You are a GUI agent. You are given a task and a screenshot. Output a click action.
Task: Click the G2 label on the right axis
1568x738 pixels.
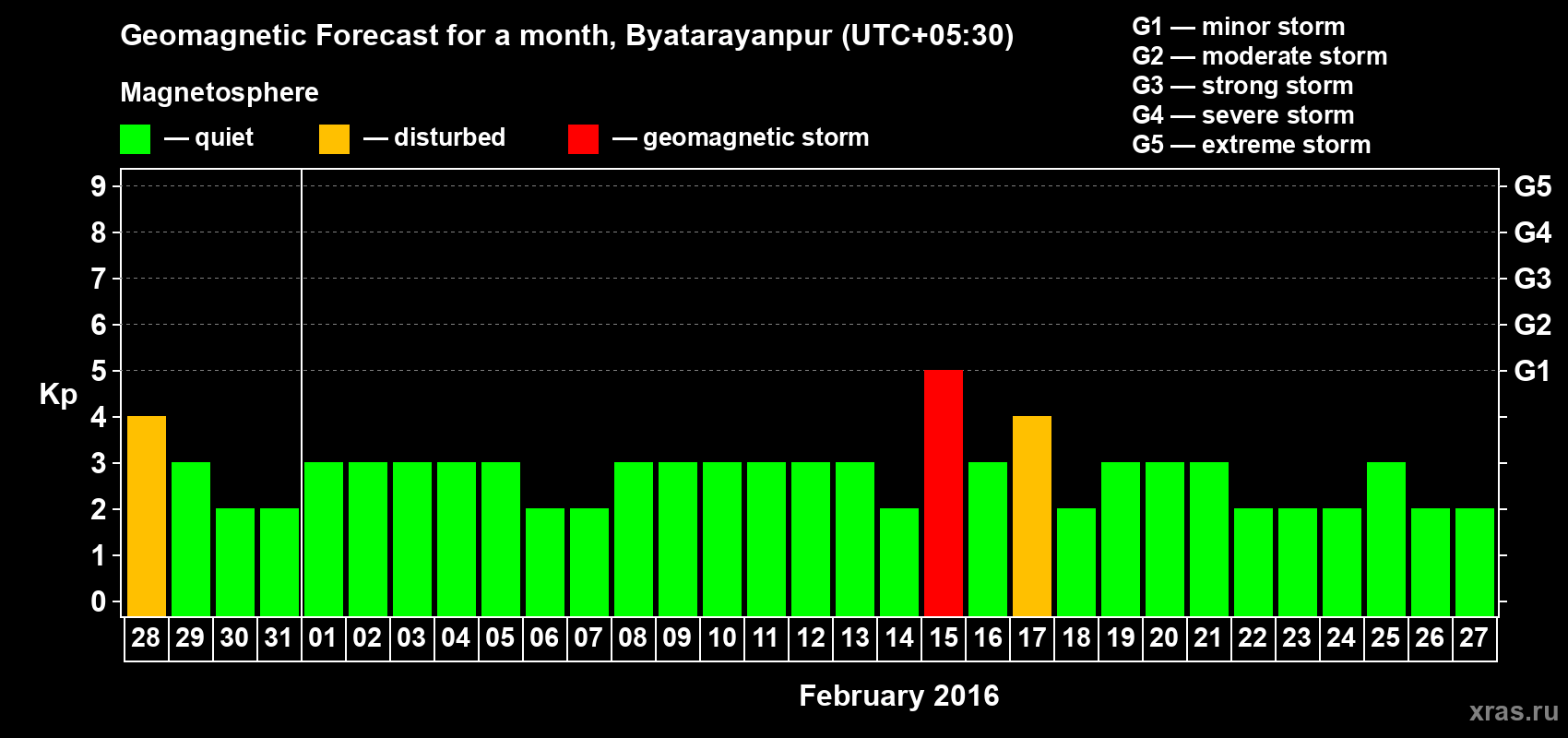[1533, 325]
